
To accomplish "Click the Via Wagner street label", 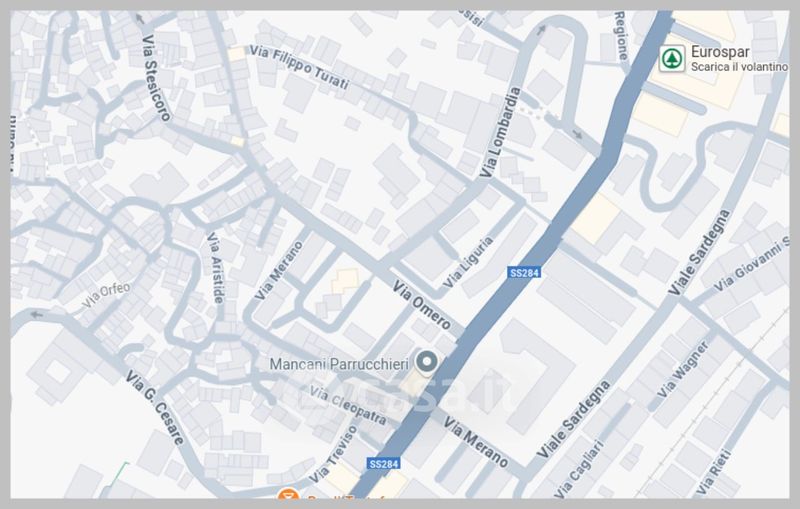I will coord(683,369).
